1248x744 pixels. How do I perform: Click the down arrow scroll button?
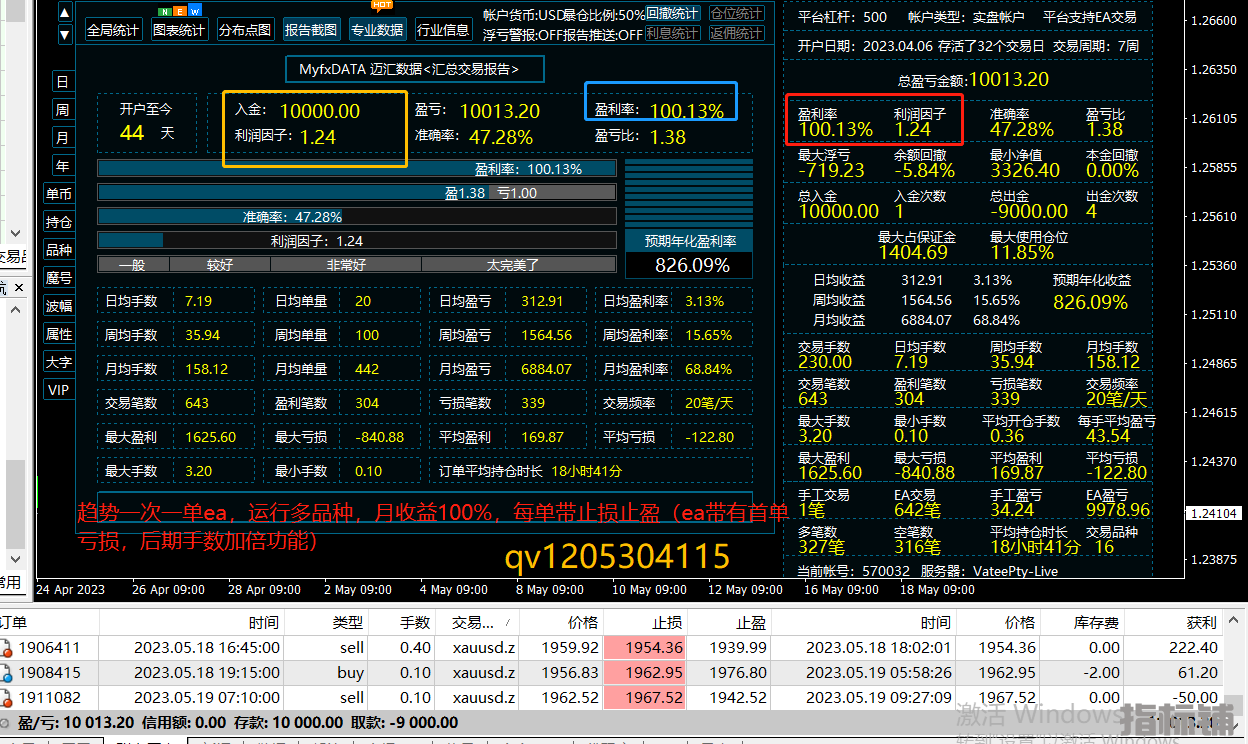[x=65, y=35]
